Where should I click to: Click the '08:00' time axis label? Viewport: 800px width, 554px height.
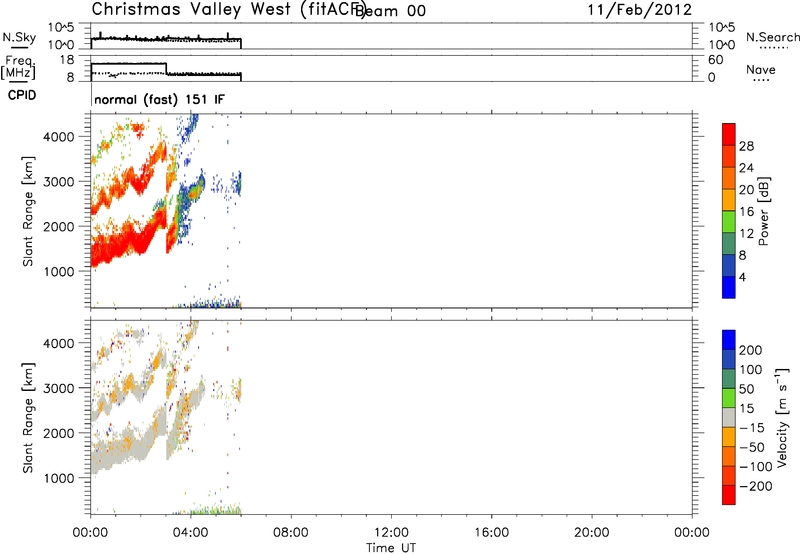(291, 533)
